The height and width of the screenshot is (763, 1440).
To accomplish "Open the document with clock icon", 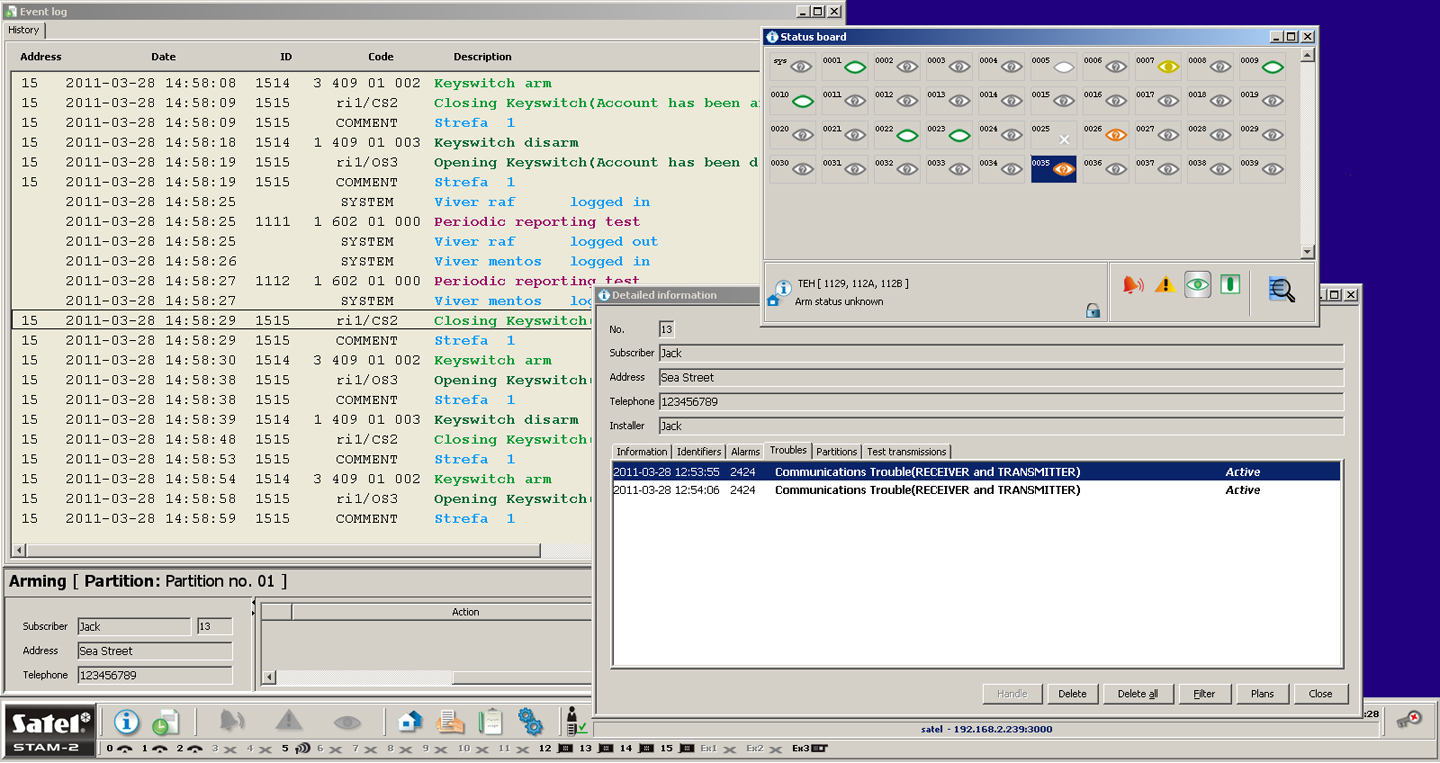I will (165, 721).
